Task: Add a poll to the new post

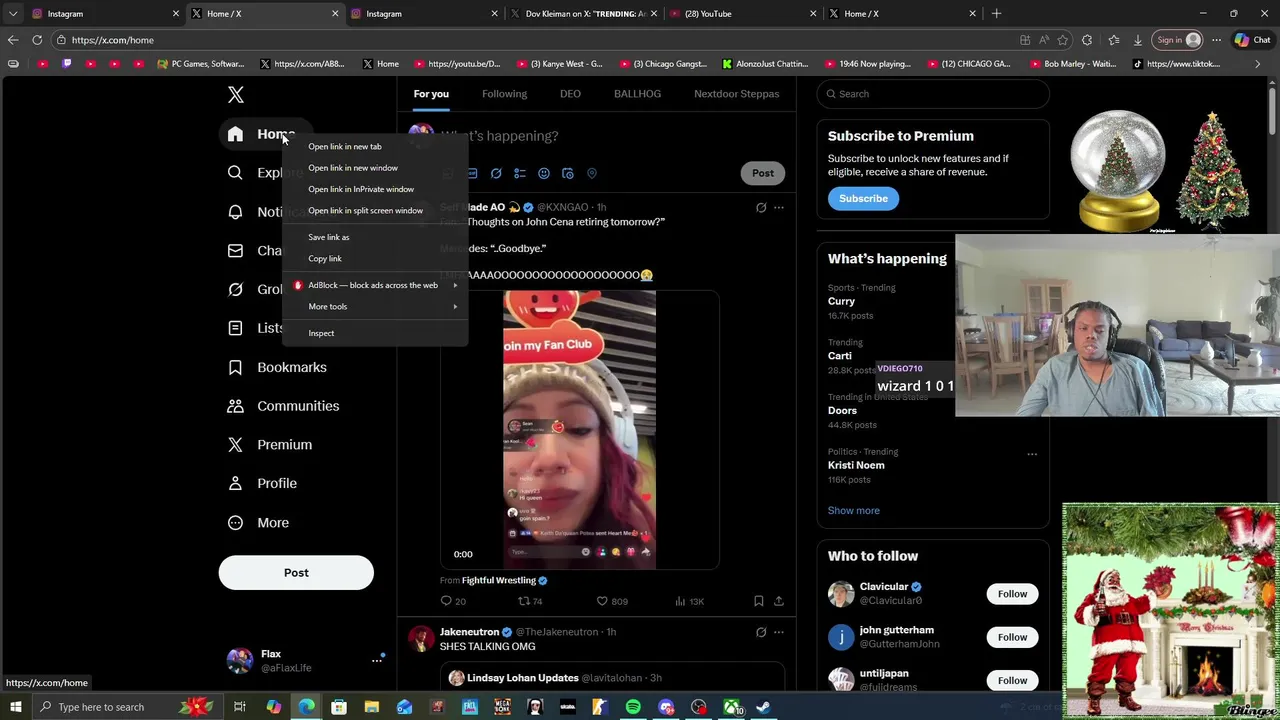Action: click(520, 173)
